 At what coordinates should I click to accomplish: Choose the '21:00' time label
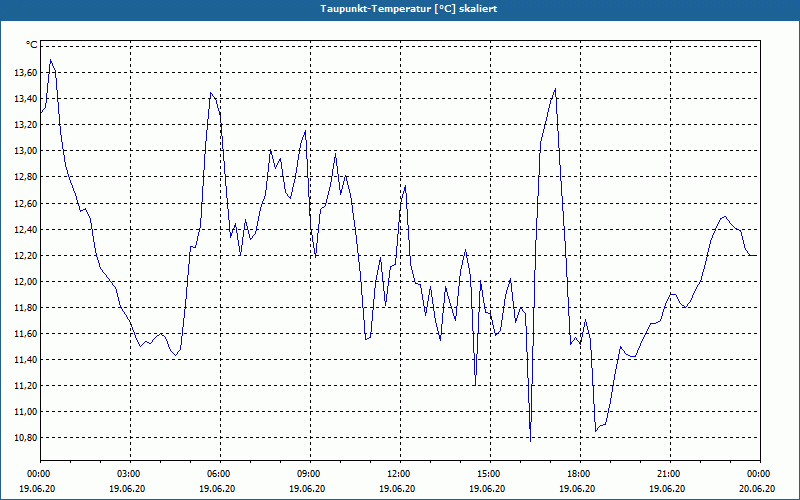pyautogui.click(x=668, y=474)
